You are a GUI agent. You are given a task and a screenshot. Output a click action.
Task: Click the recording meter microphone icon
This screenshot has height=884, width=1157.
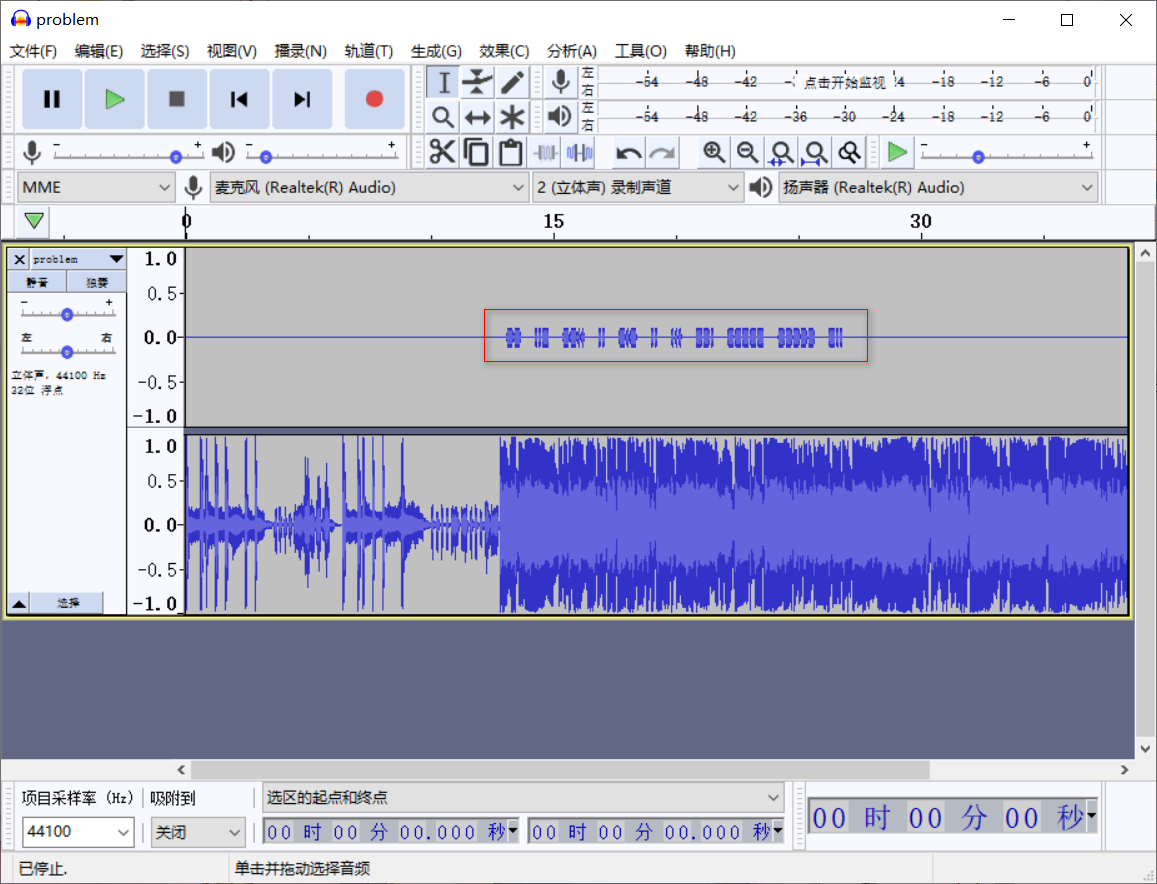tap(561, 82)
